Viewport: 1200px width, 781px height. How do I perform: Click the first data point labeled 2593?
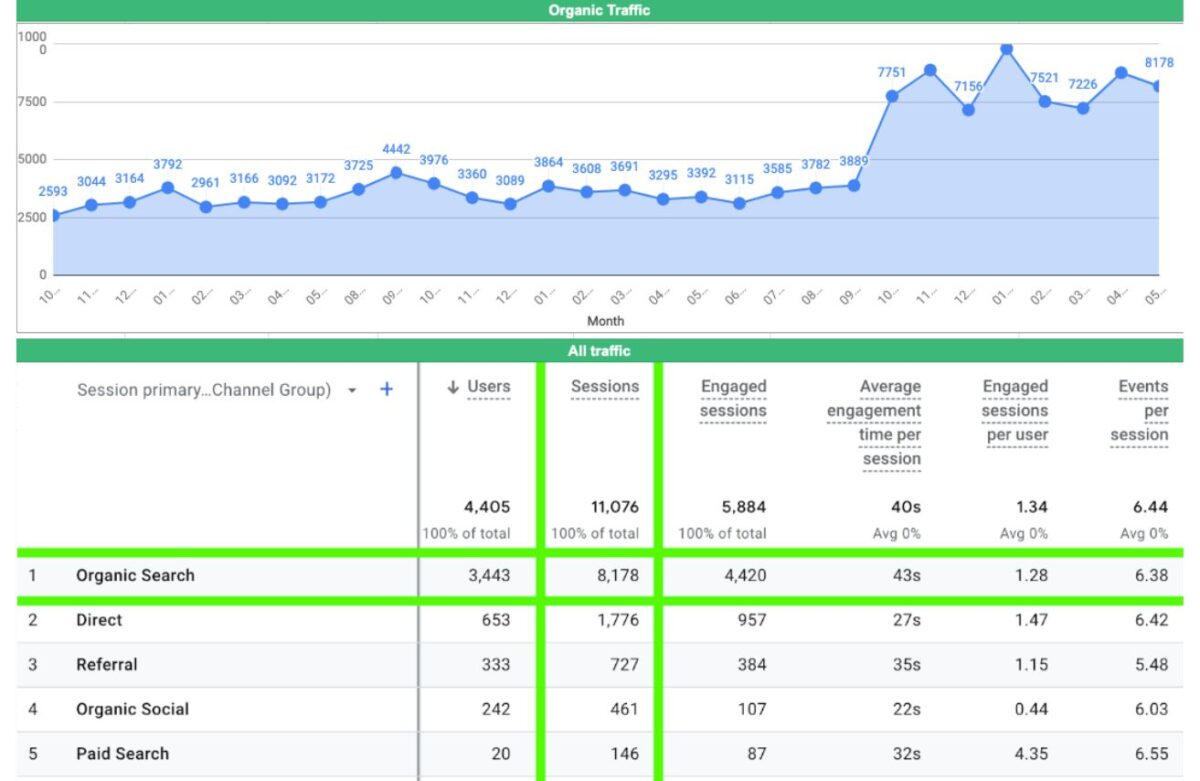click(x=54, y=215)
